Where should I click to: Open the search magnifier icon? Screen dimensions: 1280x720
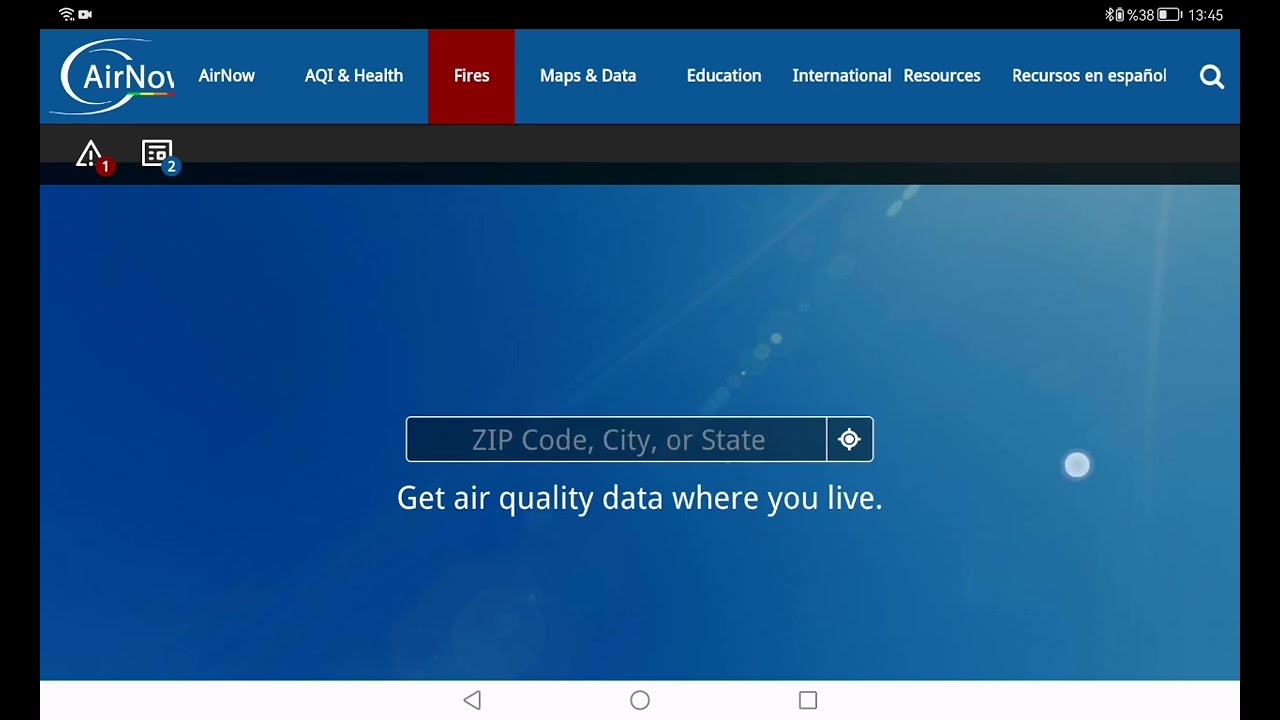tap(1211, 77)
